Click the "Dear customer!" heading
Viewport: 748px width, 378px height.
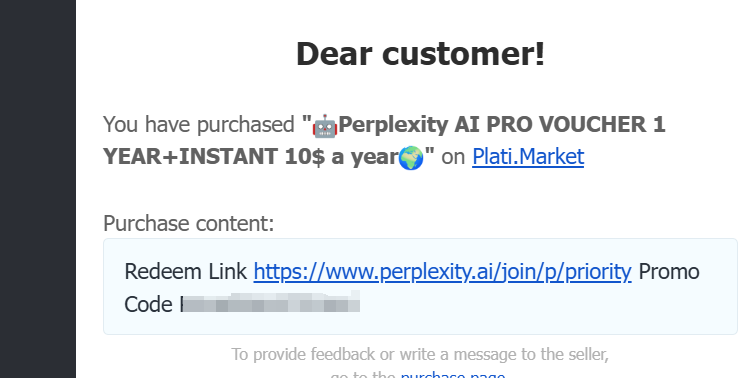point(420,53)
